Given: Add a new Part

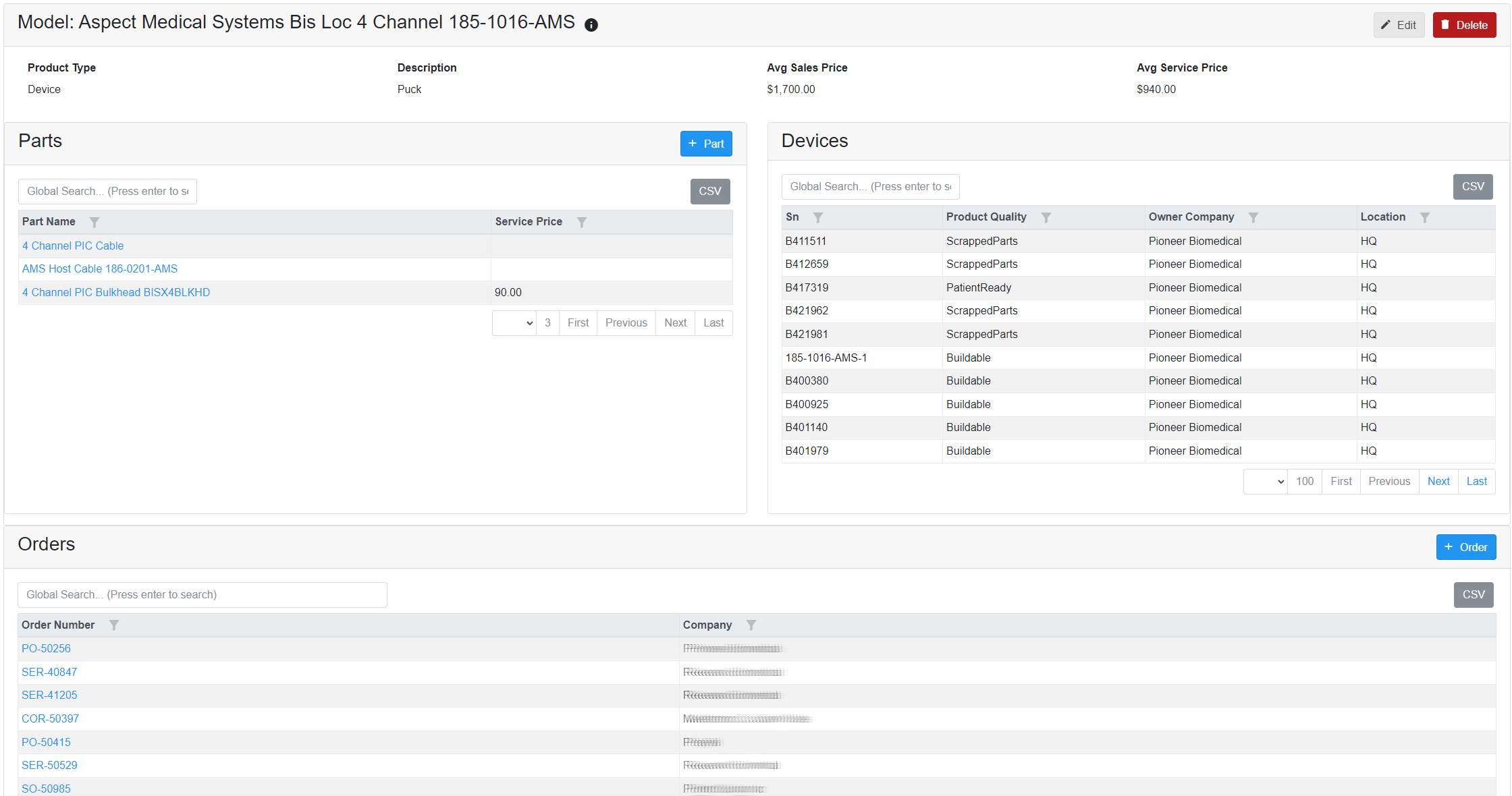Looking at the screenshot, I should pyautogui.click(x=706, y=144).
